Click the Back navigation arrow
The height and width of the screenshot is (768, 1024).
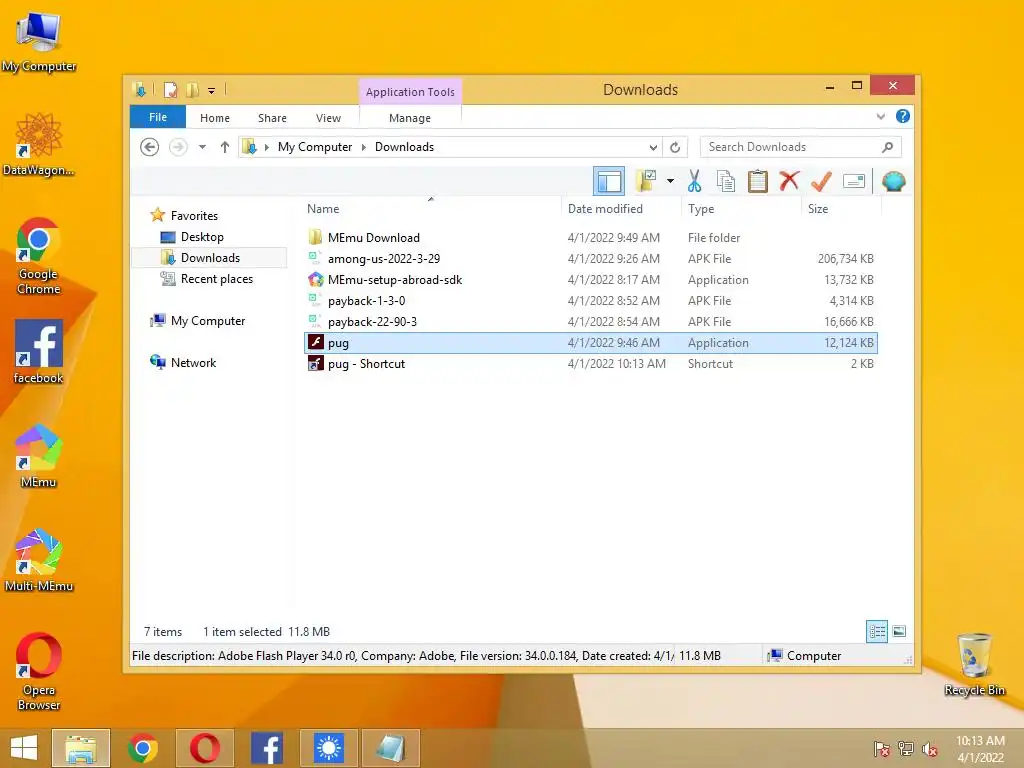tap(150, 147)
